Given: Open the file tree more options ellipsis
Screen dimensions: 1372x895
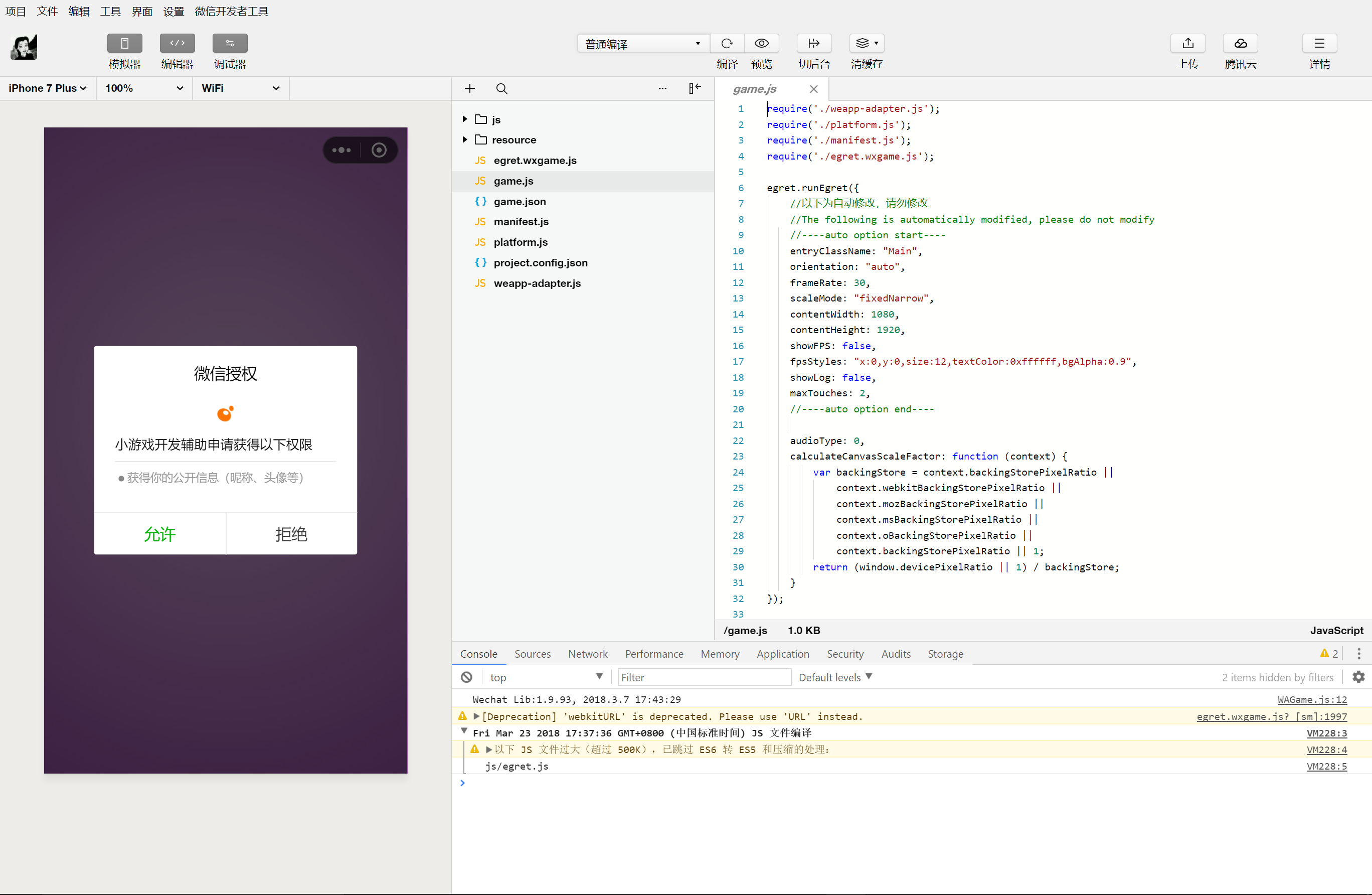Looking at the screenshot, I should (x=662, y=88).
